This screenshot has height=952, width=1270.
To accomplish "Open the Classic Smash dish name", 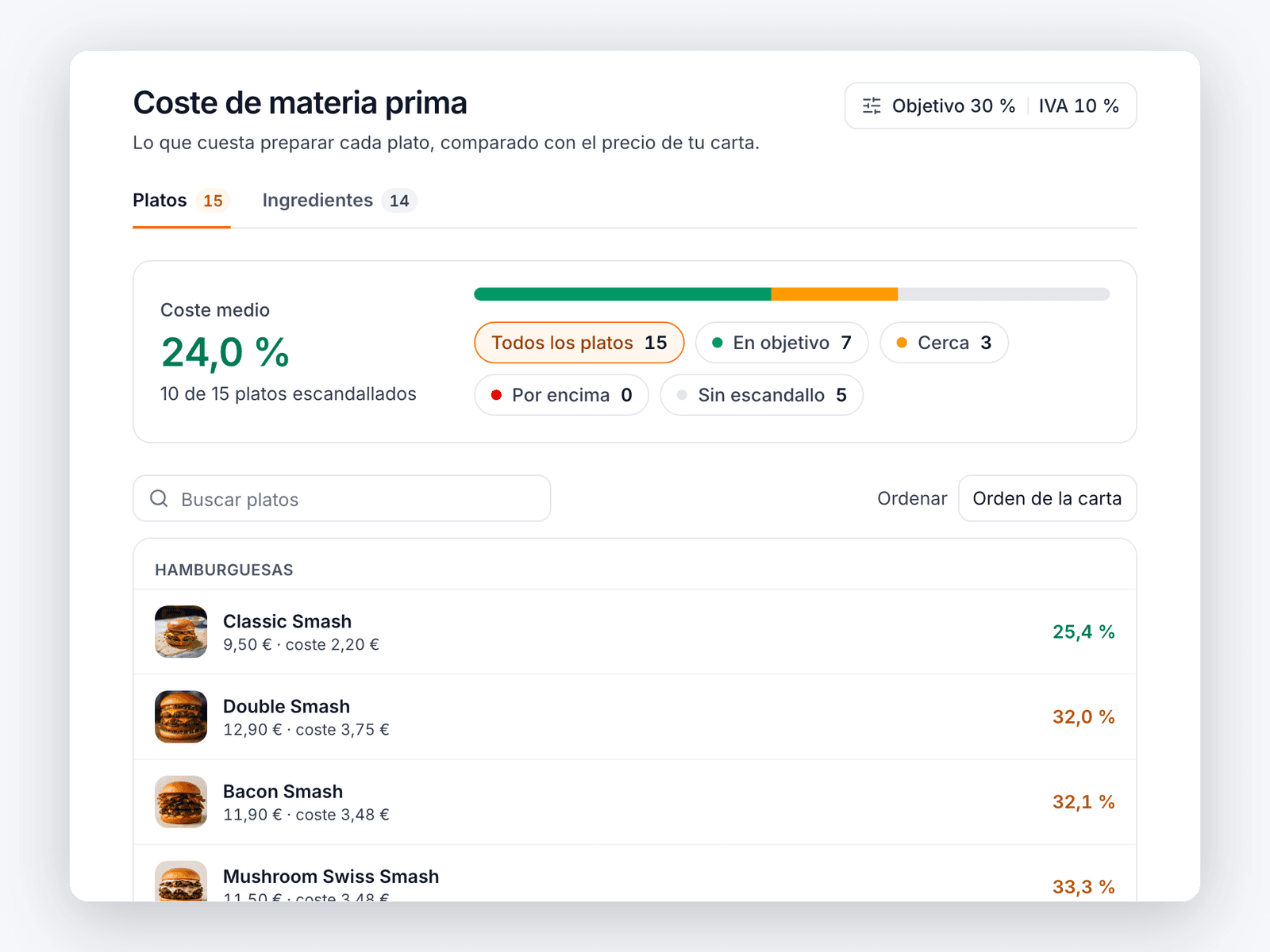I will pos(287,621).
